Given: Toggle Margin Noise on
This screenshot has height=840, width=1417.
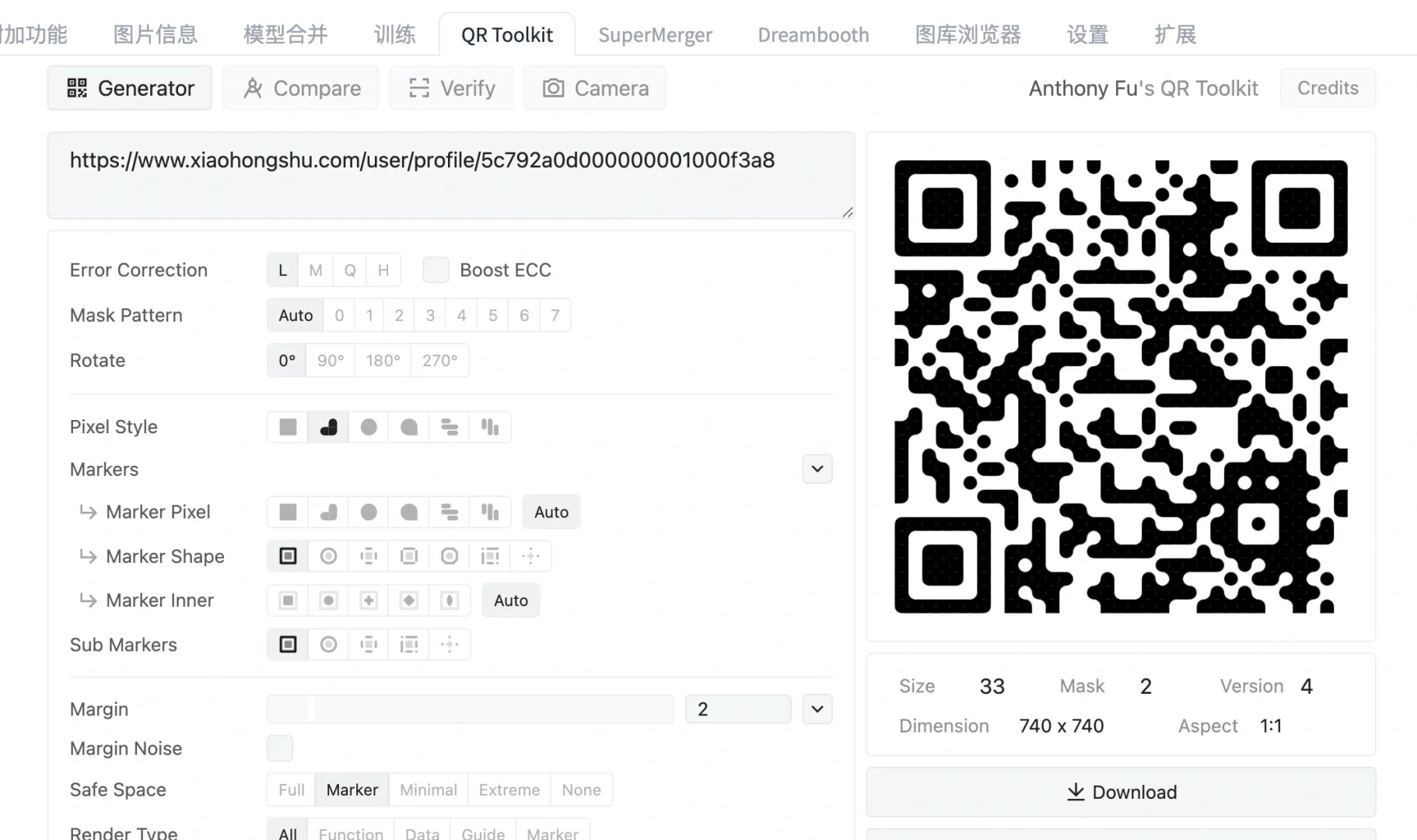Looking at the screenshot, I should tap(279, 748).
